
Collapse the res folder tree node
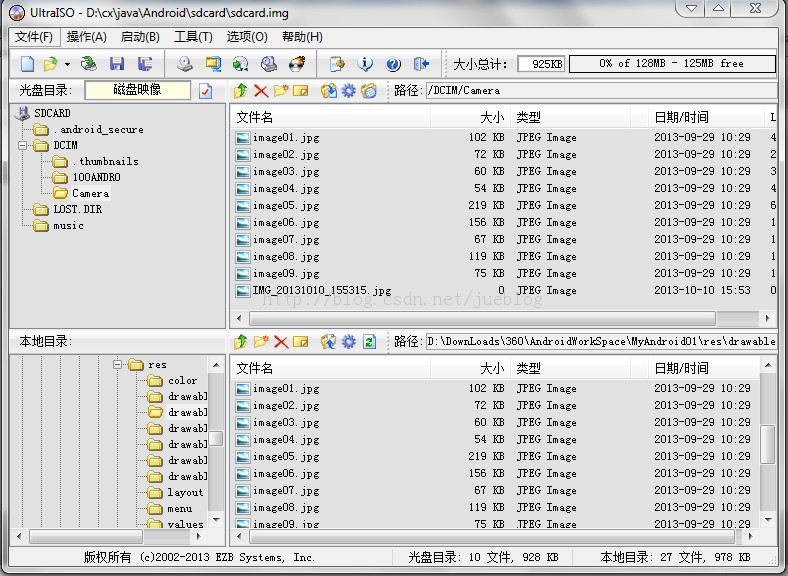tap(118, 364)
